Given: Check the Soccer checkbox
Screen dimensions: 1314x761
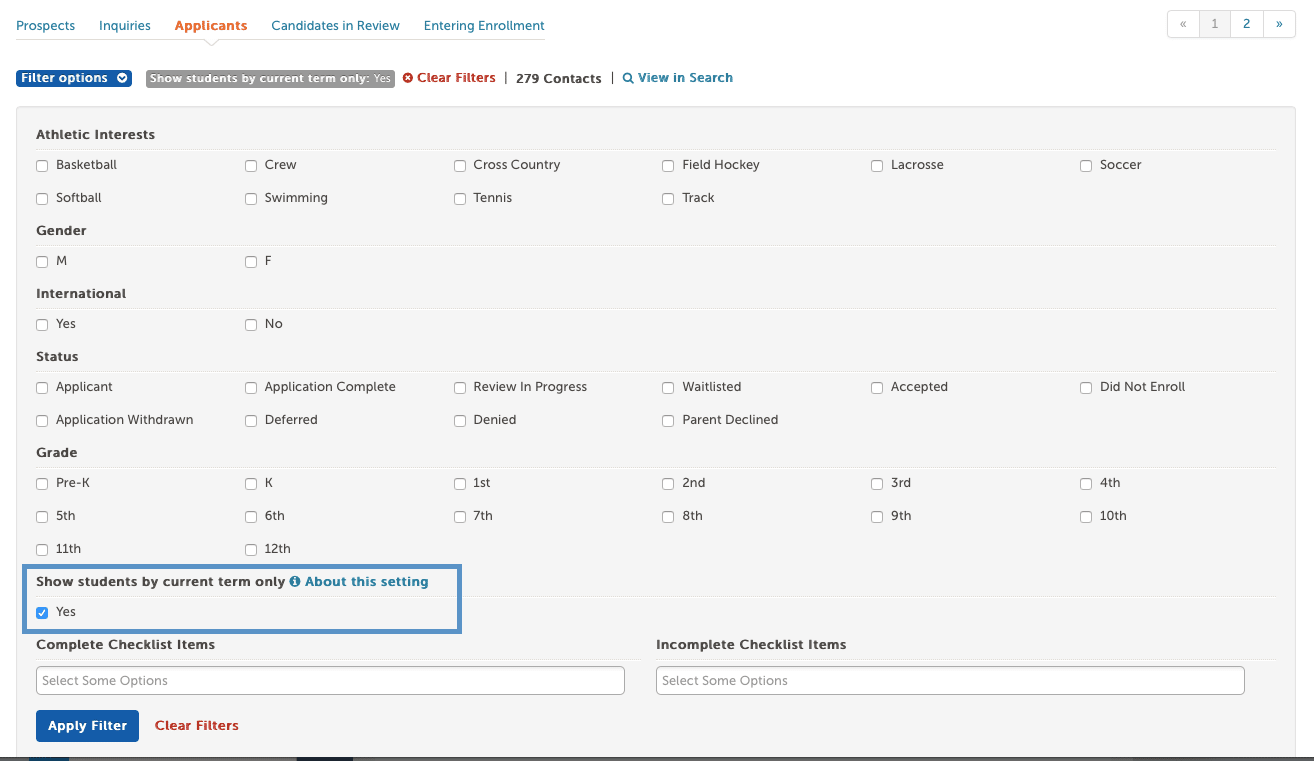Looking at the screenshot, I should [1086, 166].
